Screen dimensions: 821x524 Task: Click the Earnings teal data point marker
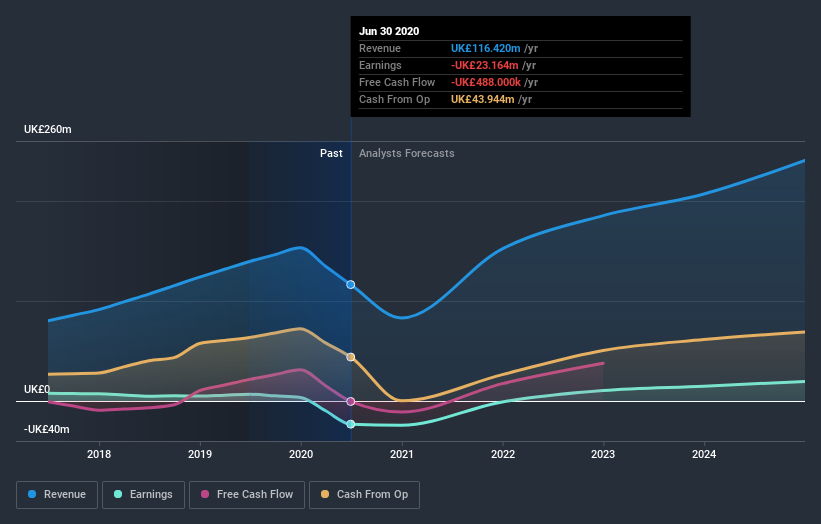click(x=351, y=424)
